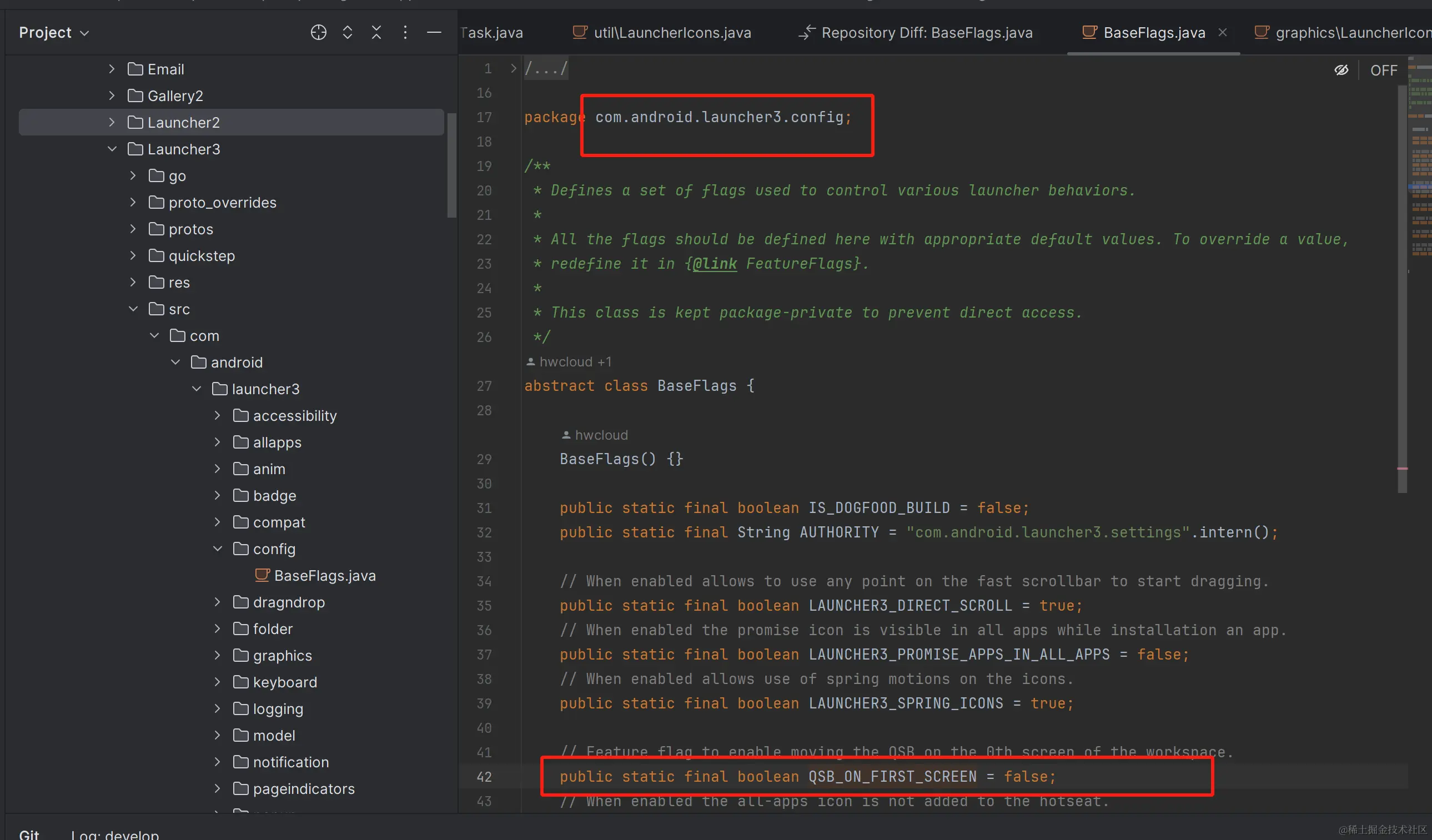Viewport: 1432px width, 840px height.
Task: Click the IS_DOGFOOD_BUILD constant
Action: pos(879,507)
